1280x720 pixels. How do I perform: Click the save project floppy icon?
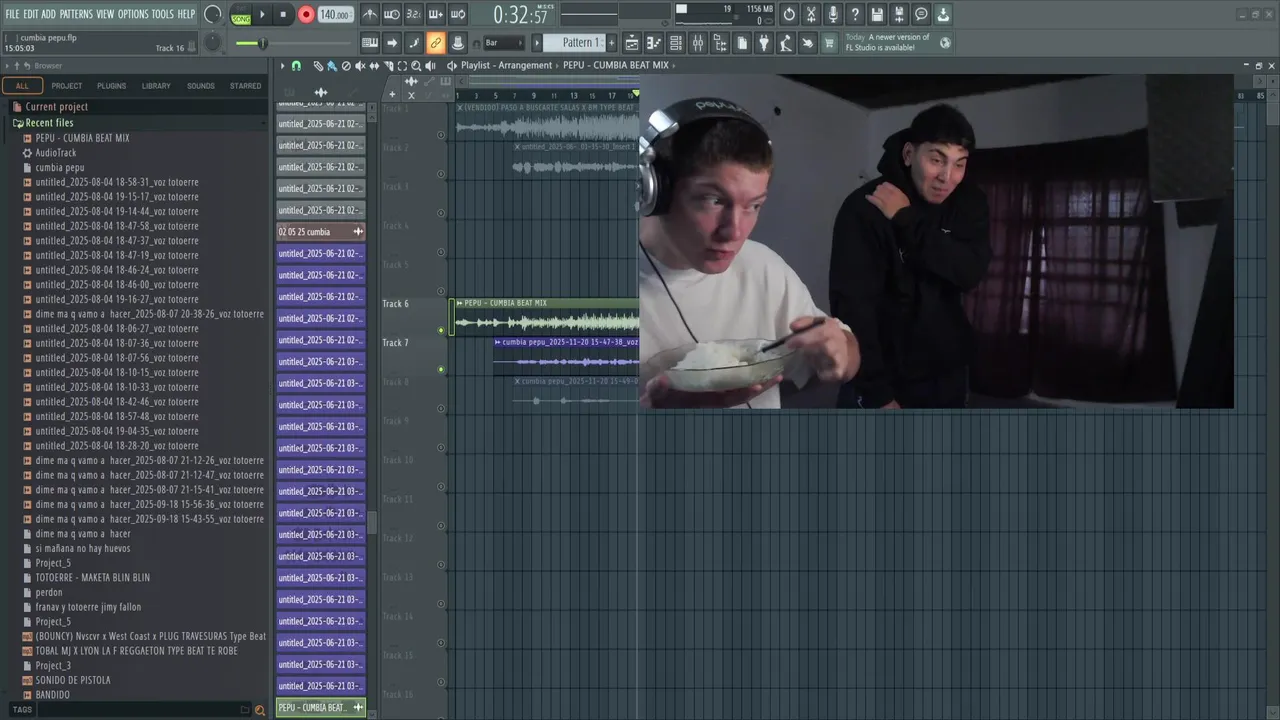click(877, 14)
